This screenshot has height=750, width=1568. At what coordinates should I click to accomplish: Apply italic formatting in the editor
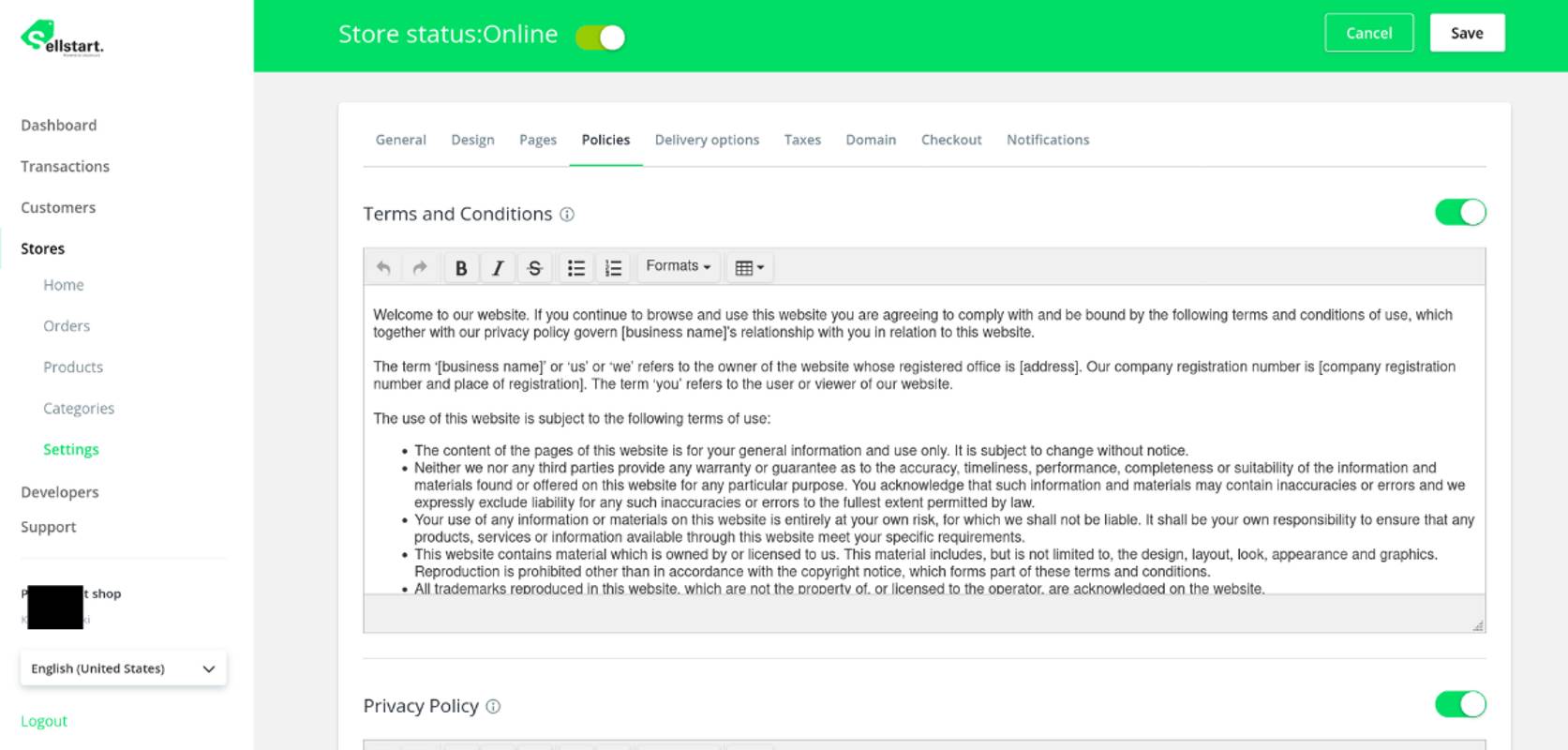(x=498, y=268)
